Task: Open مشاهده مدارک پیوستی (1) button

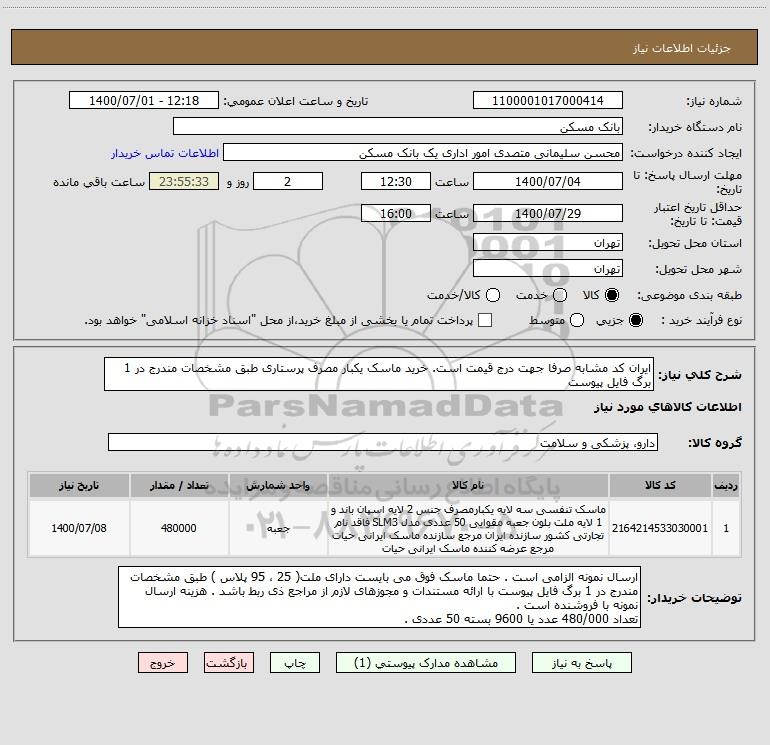Action: pos(426,663)
